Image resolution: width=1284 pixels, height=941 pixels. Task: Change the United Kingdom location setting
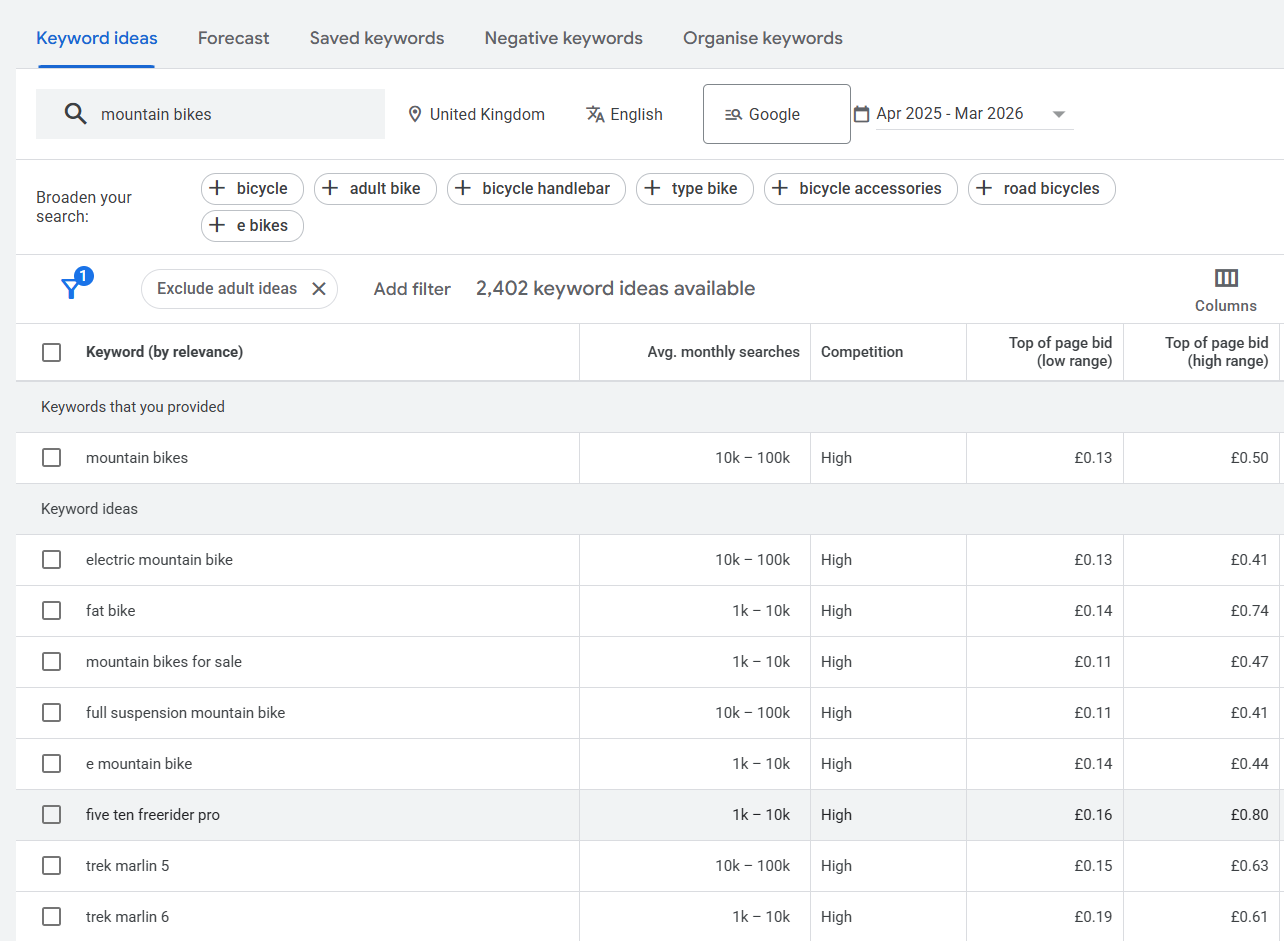click(477, 114)
